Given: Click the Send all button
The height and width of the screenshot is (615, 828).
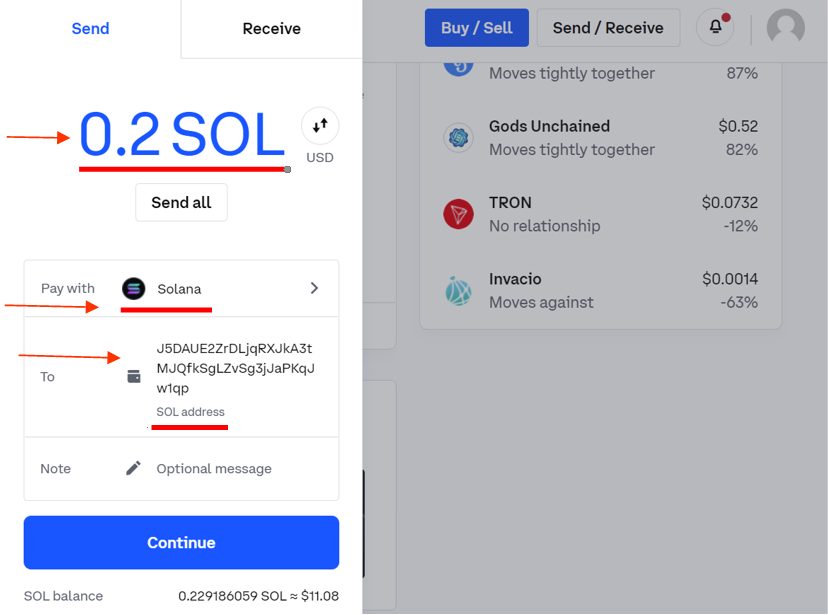Looking at the screenshot, I should 181,202.
